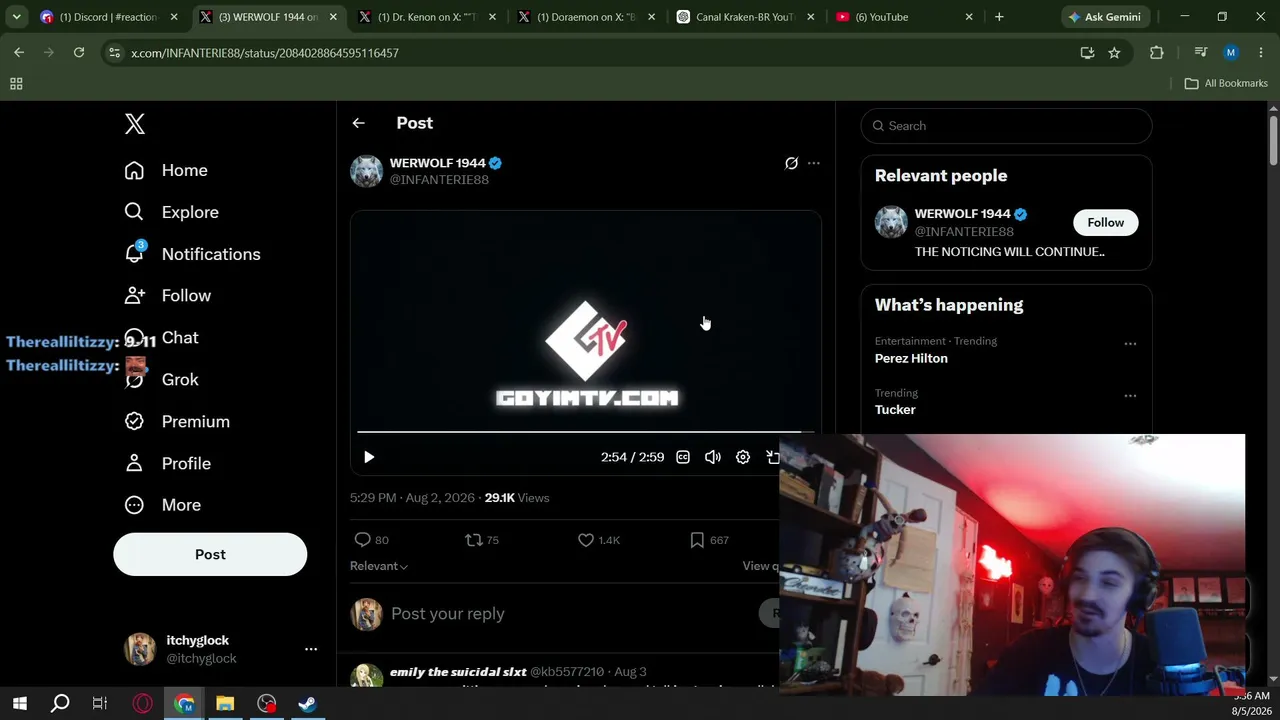The height and width of the screenshot is (720, 1280).
Task: Open the Follow page in the sidebar
Action: click(x=167, y=296)
